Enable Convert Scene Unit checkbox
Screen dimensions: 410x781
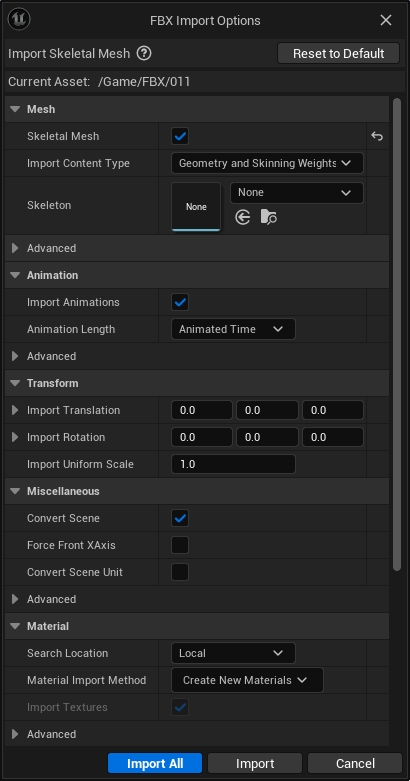pos(180,572)
